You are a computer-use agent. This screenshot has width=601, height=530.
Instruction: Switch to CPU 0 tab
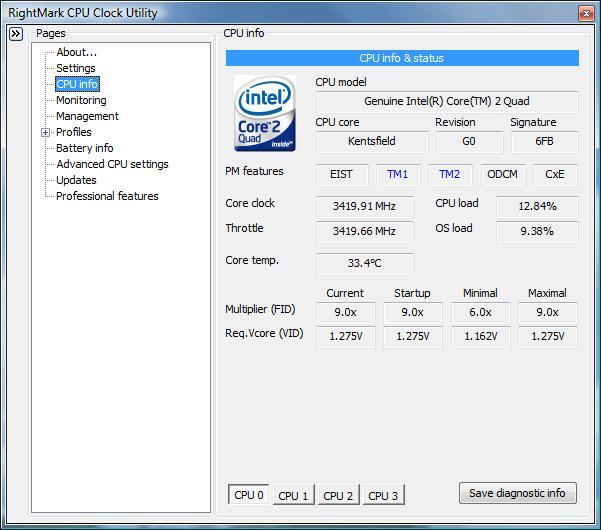point(248,495)
